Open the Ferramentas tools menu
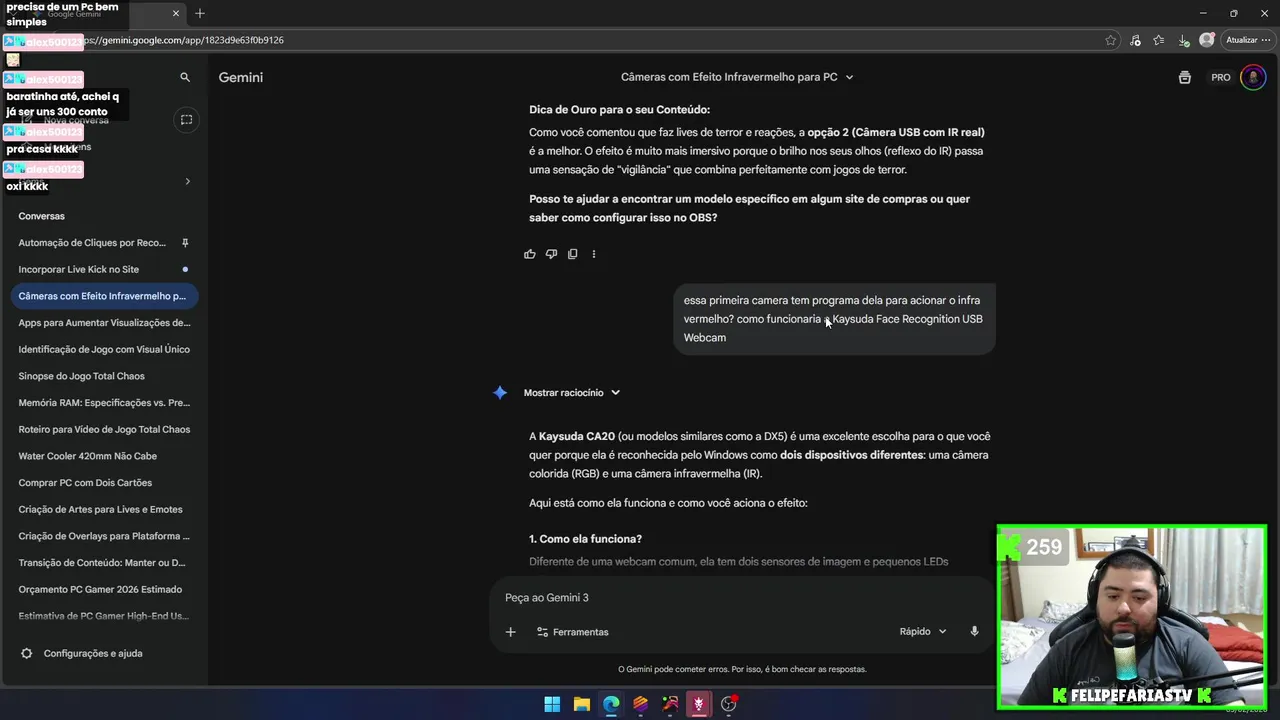The height and width of the screenshot is (720, 1280). pos(572,632)
